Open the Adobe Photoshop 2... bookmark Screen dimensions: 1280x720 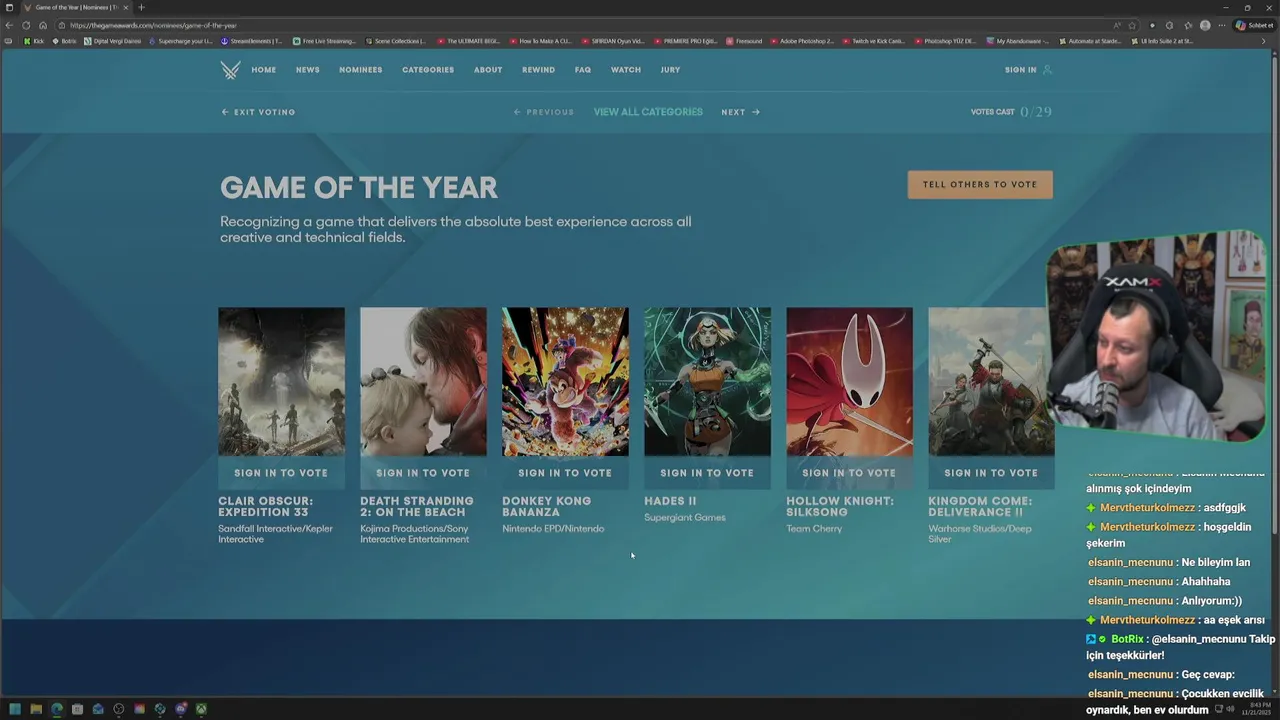pos(802,41)
